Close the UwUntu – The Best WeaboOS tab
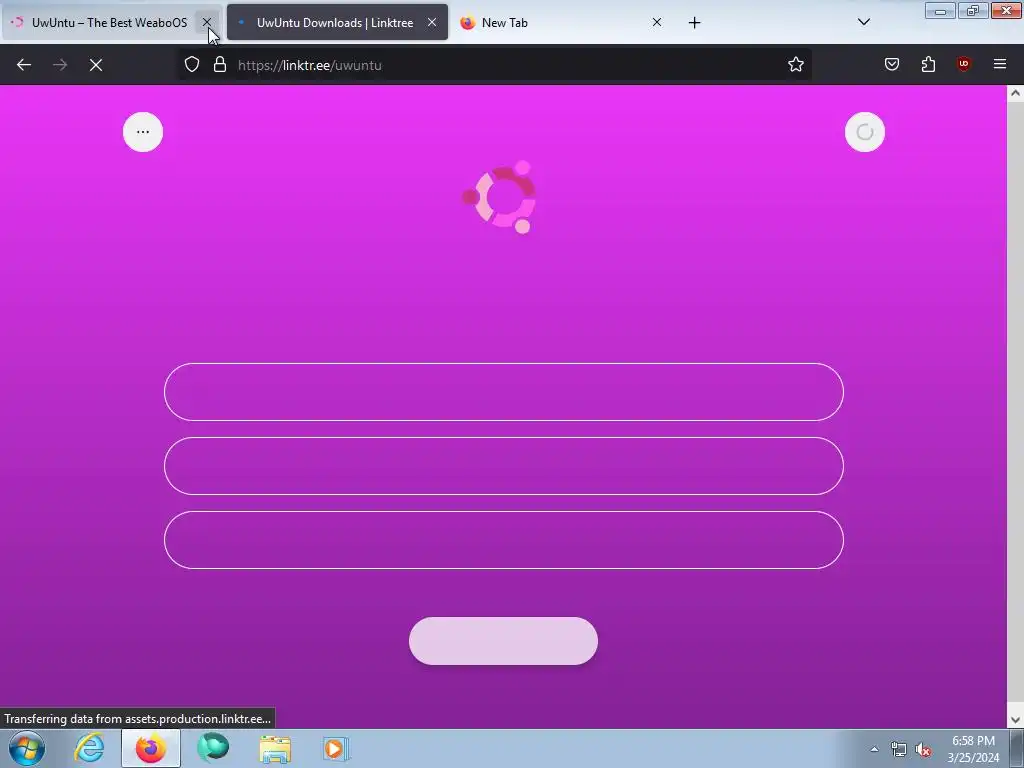 coord(206,22)
